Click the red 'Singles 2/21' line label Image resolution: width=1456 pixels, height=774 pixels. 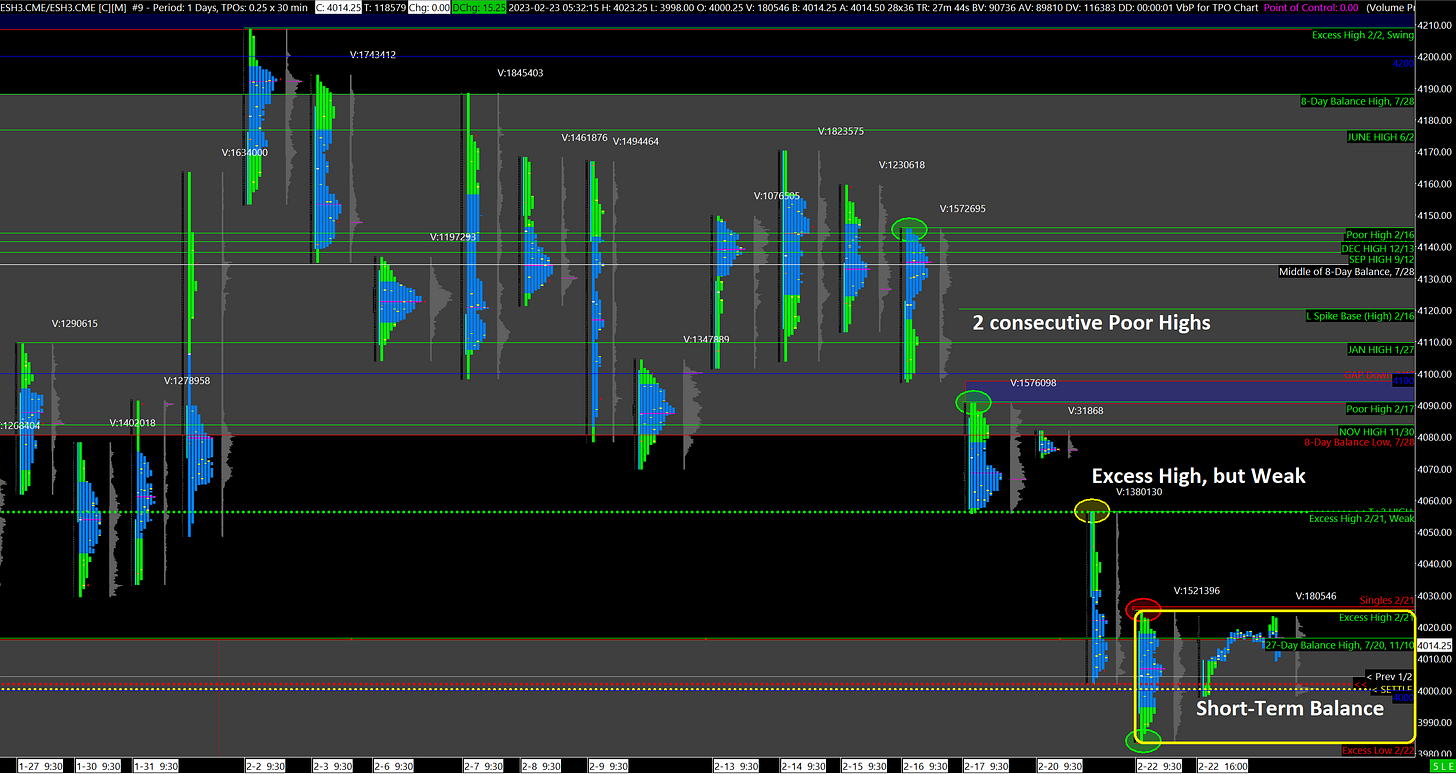[x=1386, y=600]
